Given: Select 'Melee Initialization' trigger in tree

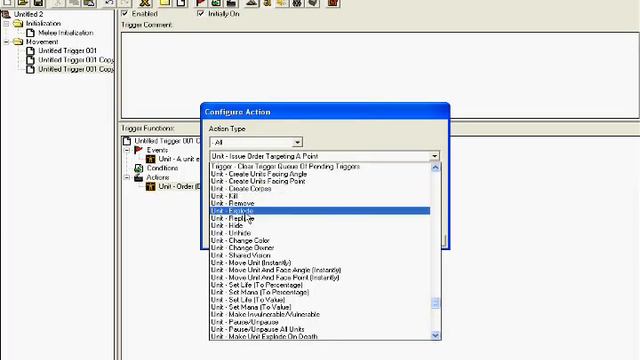Looking at the screenshot, I should (x=66, y=33).
